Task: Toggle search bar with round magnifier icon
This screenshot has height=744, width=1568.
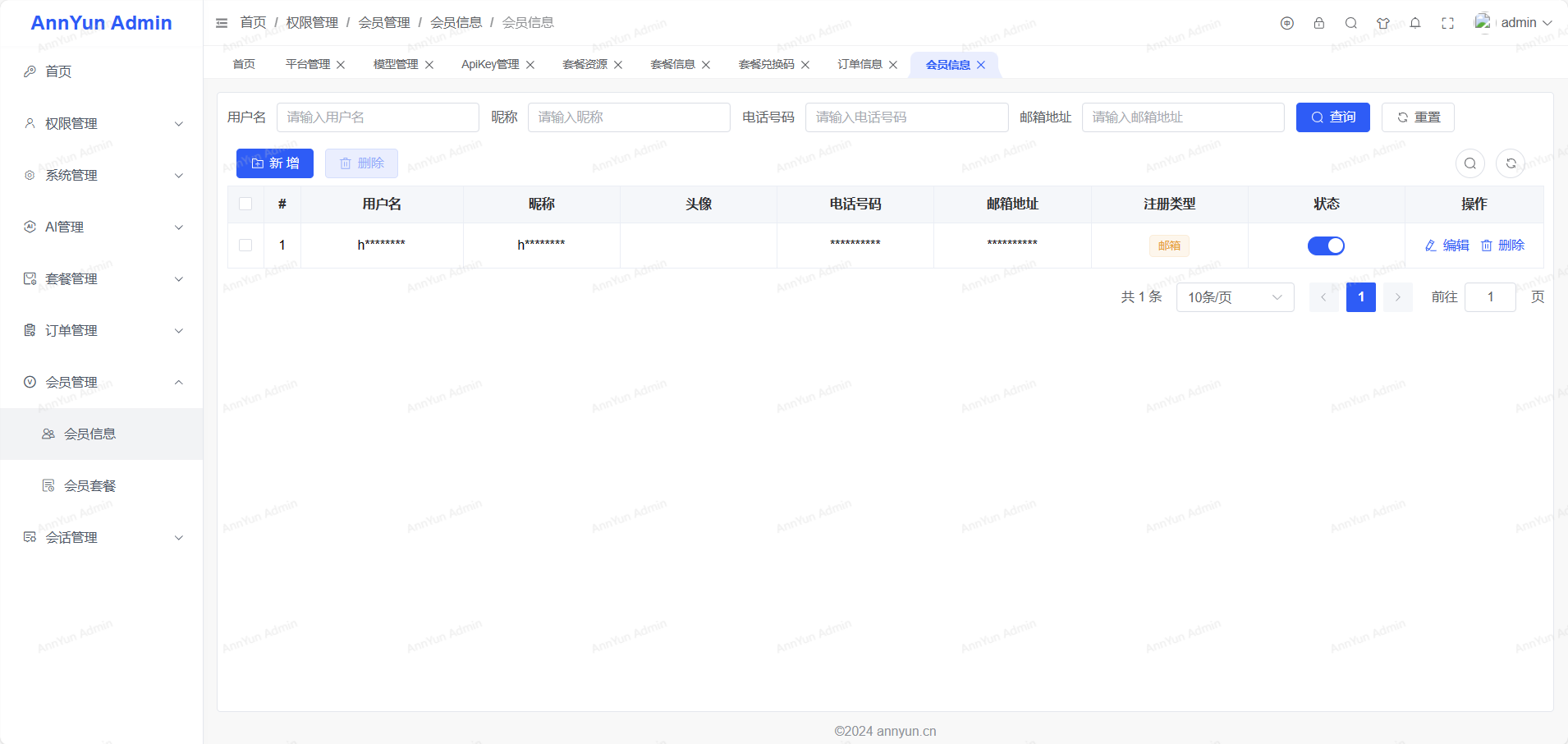Action: 1470,163
